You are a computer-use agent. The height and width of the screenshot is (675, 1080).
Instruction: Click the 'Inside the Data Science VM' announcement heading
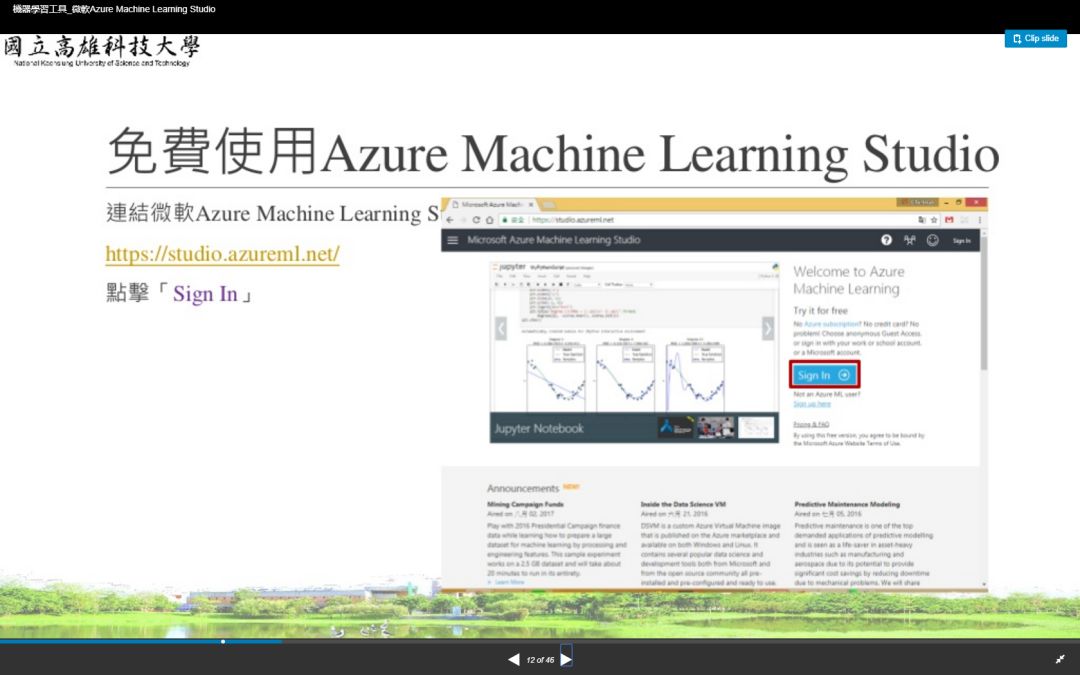coord(683,504)
